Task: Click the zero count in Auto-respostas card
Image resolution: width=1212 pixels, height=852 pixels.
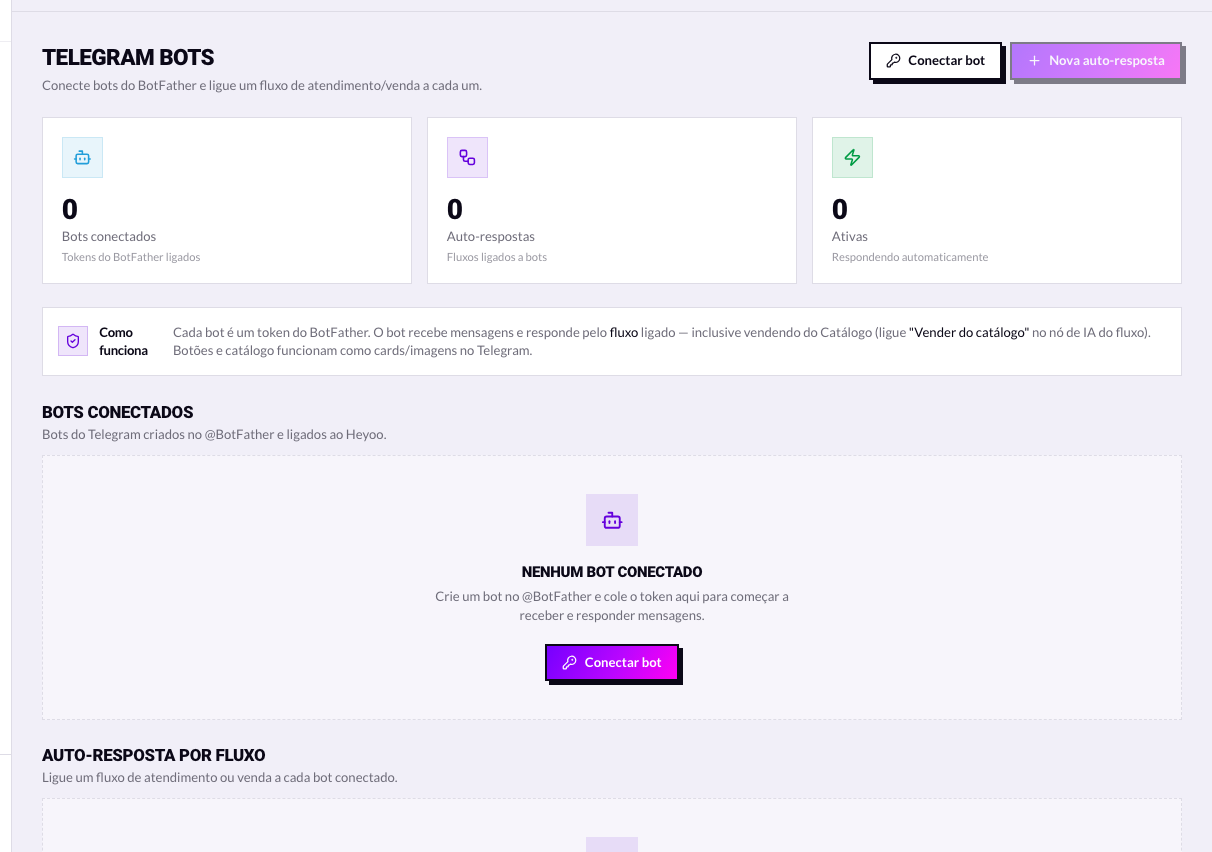Action: (x=455, y=209)
